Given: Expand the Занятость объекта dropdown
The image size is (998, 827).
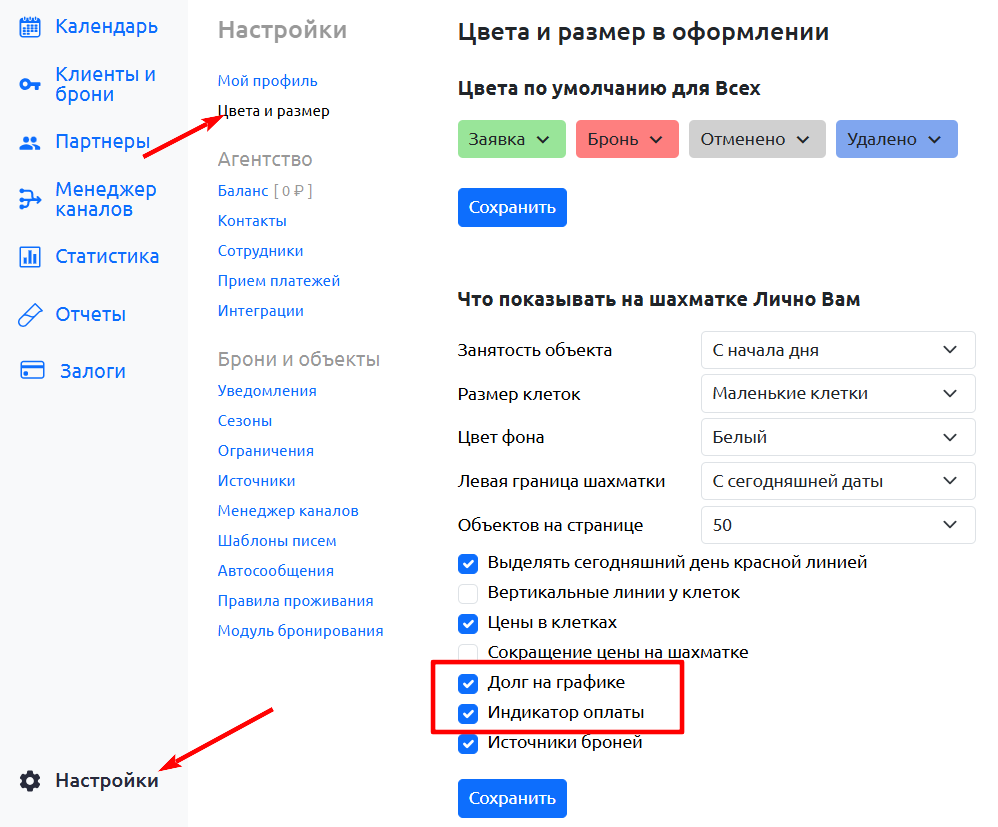Looking at the screenshot, I should [x=838, y=350].
